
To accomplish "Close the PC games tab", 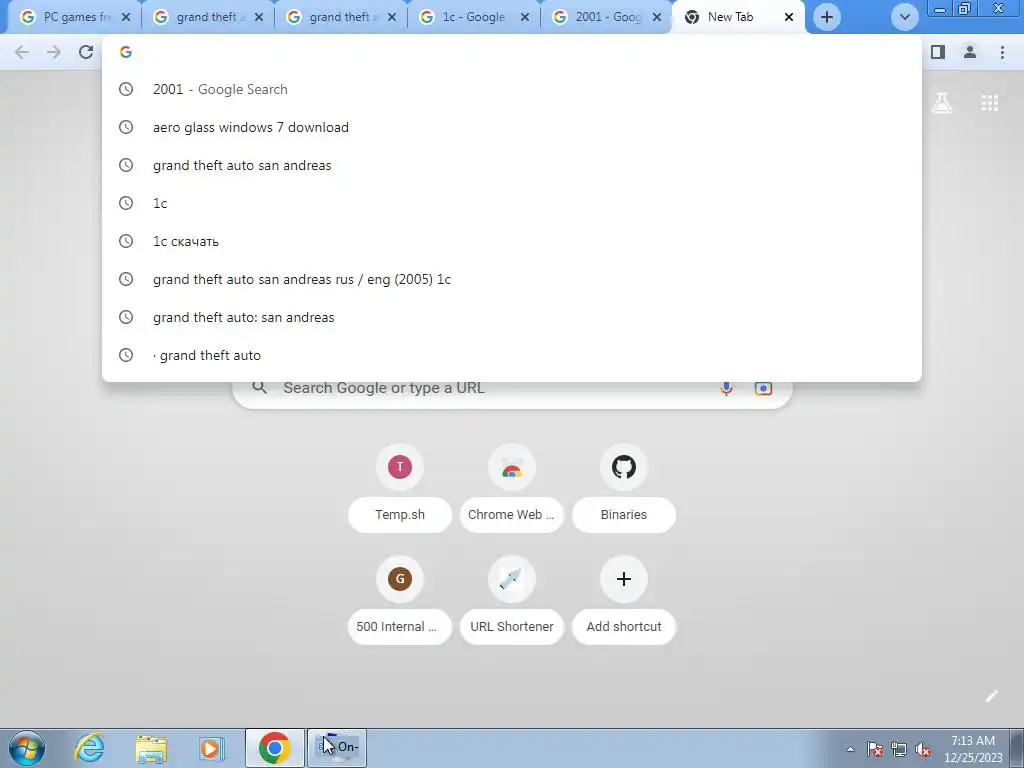I will (x=126, y=17).
